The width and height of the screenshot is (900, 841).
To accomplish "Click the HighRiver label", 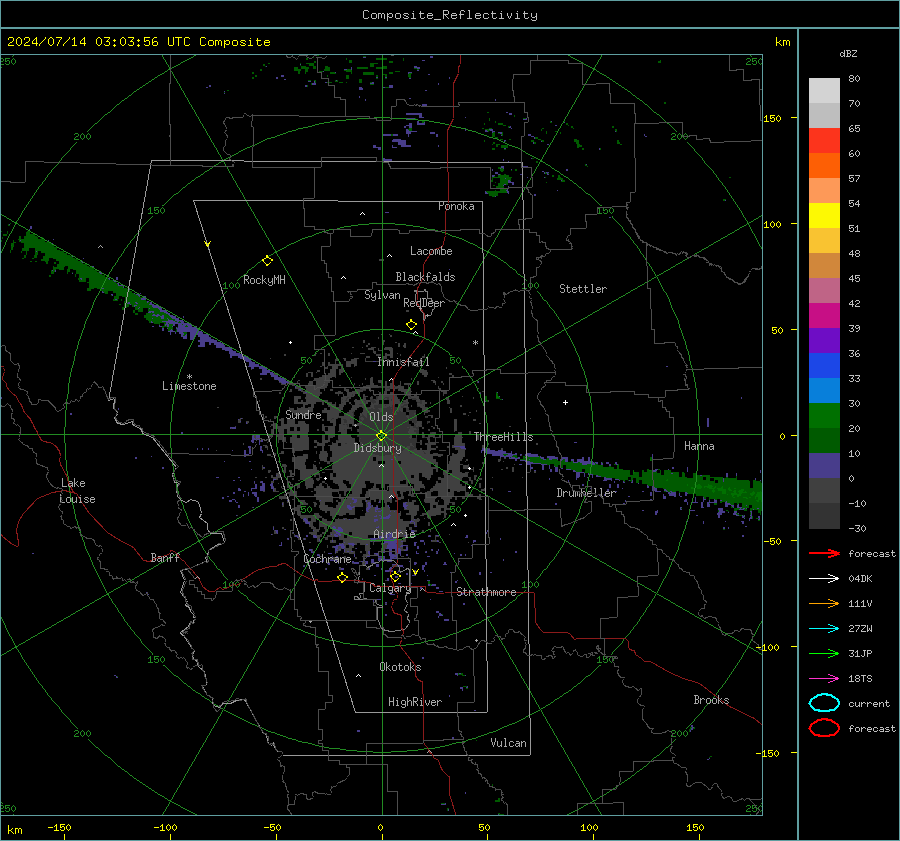I will point(415,702).
